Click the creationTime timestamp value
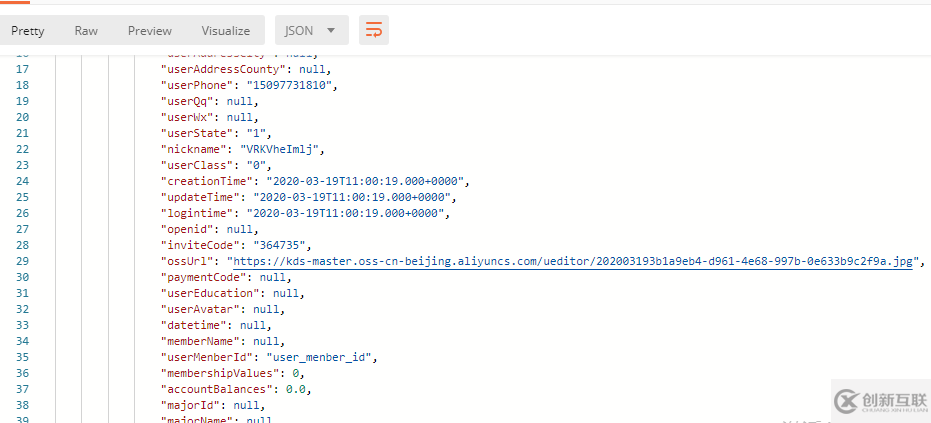This screenshot has height=423, width=931. pyautogui.click(x=366, y=181)
